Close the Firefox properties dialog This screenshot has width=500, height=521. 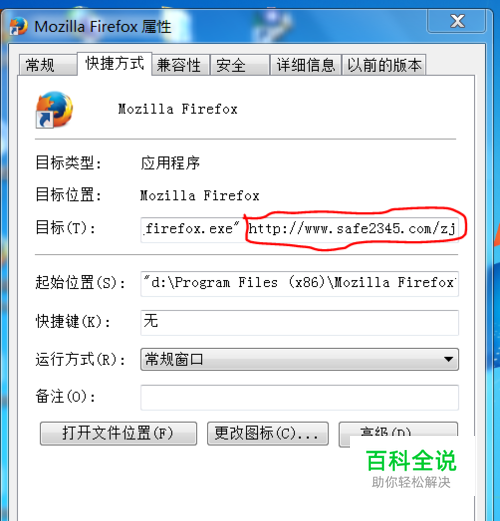point(457,21)
